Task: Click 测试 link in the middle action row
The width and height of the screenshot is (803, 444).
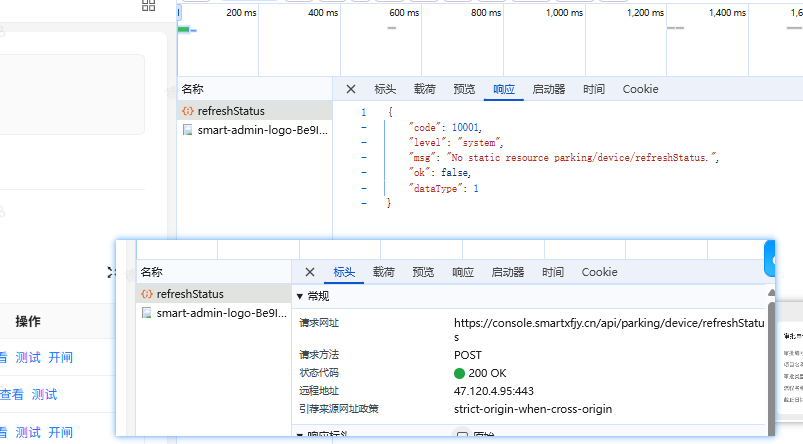Action: 44,395
